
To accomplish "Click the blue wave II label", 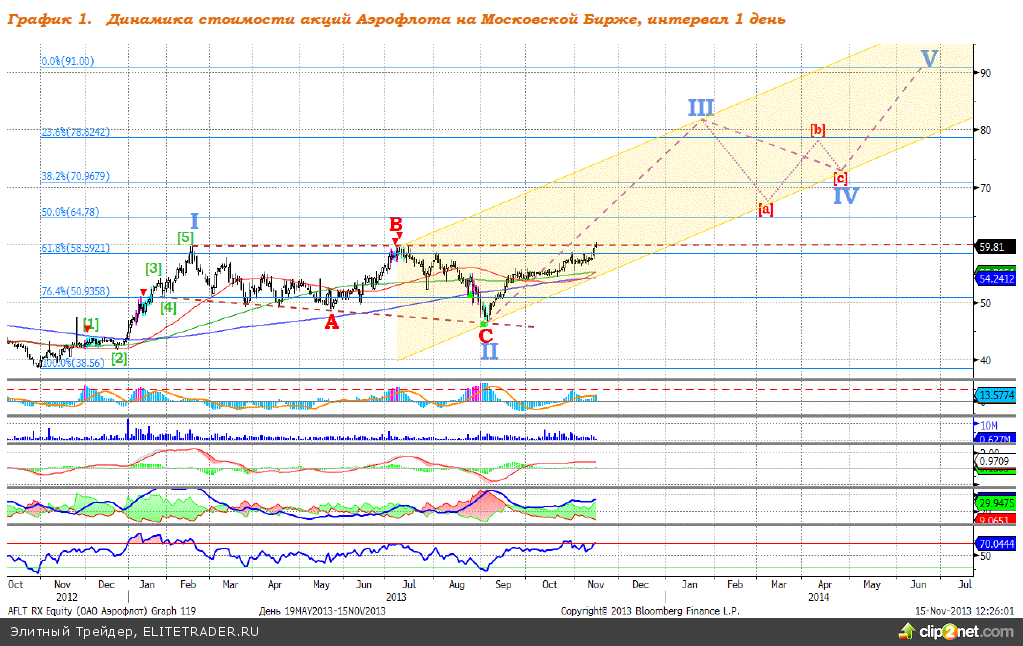I will click(x=489, y=351).
